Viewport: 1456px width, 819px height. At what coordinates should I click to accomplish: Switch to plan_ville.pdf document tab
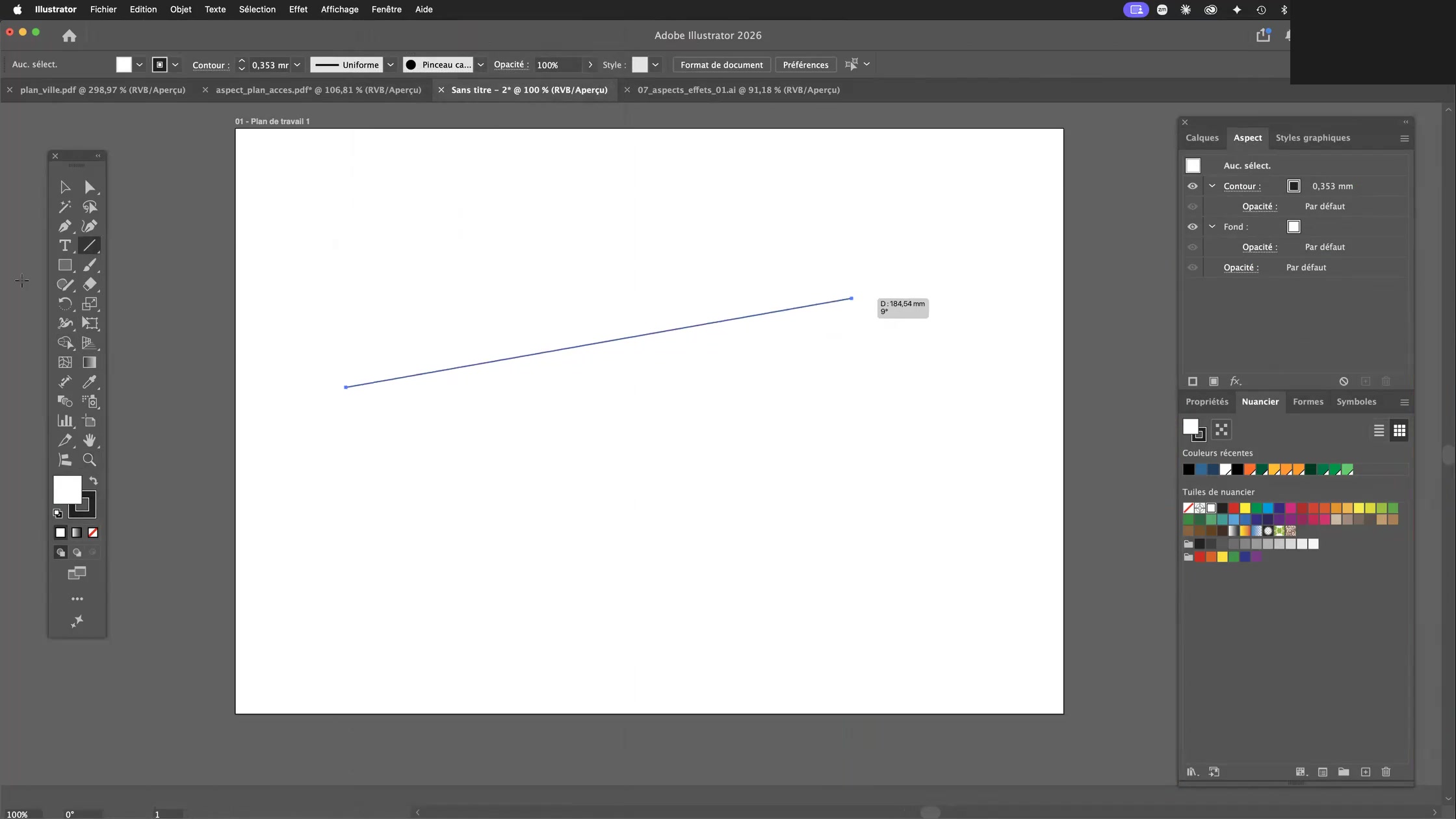click(x=103, y=90)
